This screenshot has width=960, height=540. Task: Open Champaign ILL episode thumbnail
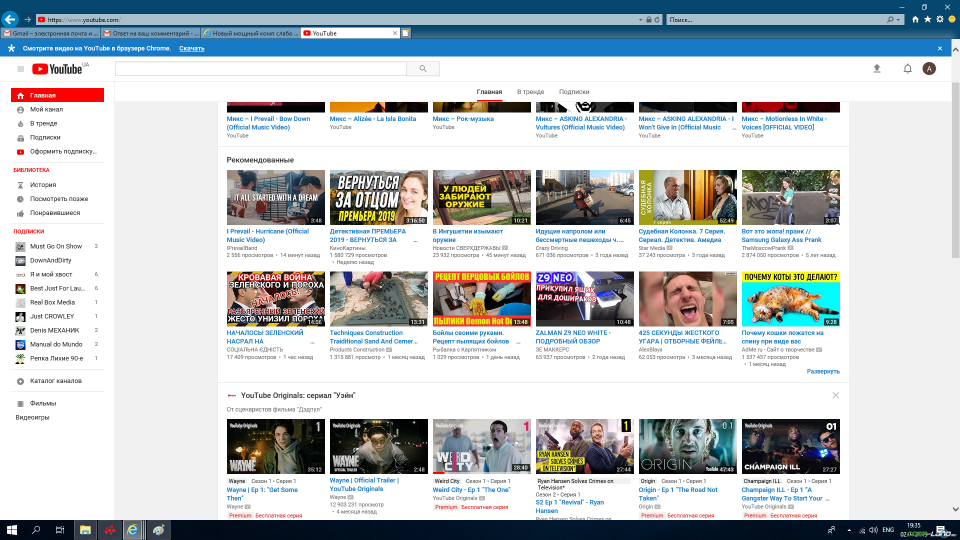pyautogui.click(x=790, y=447)
